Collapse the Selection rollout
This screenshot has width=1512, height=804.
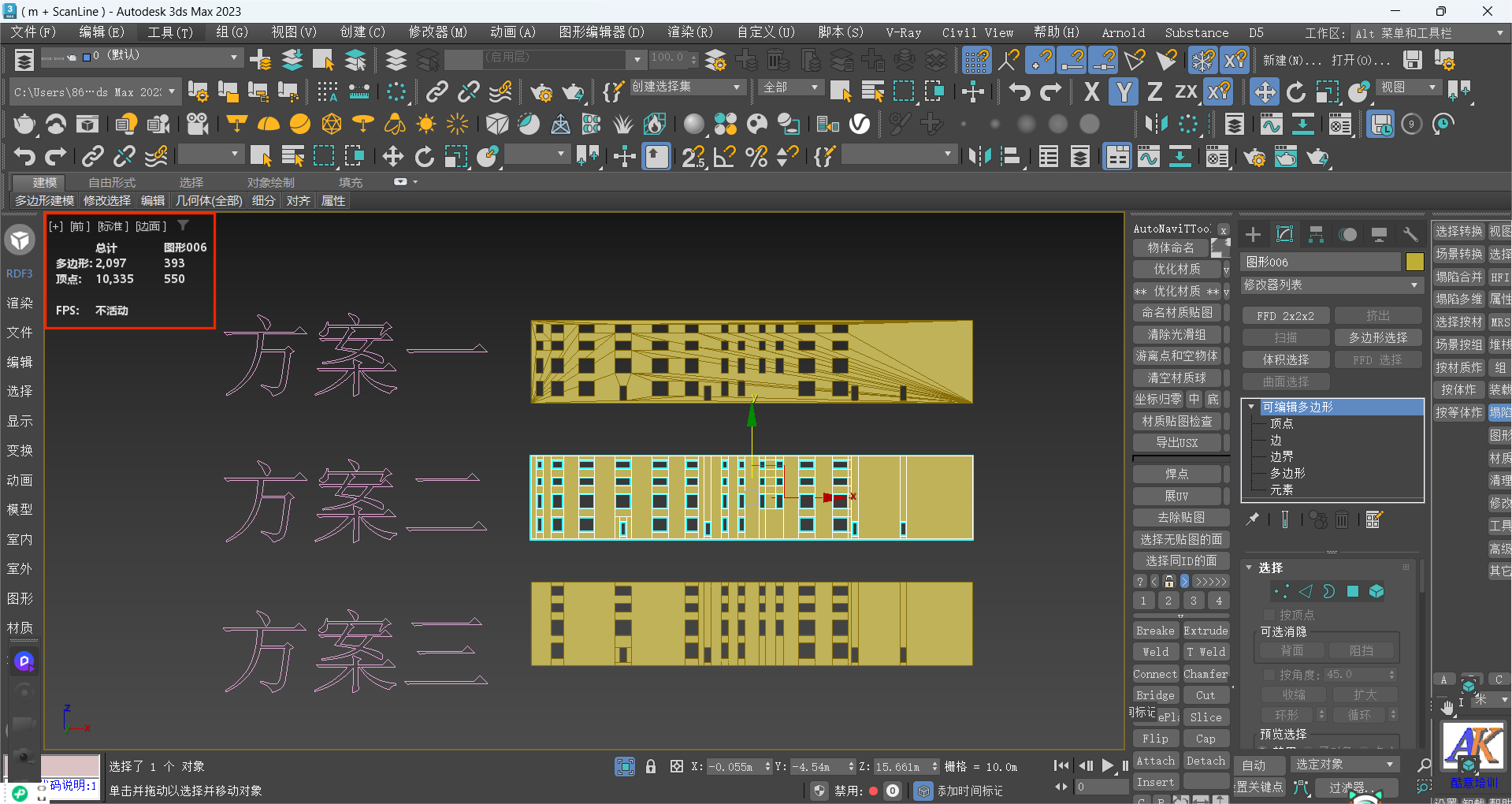point(1249,568)
